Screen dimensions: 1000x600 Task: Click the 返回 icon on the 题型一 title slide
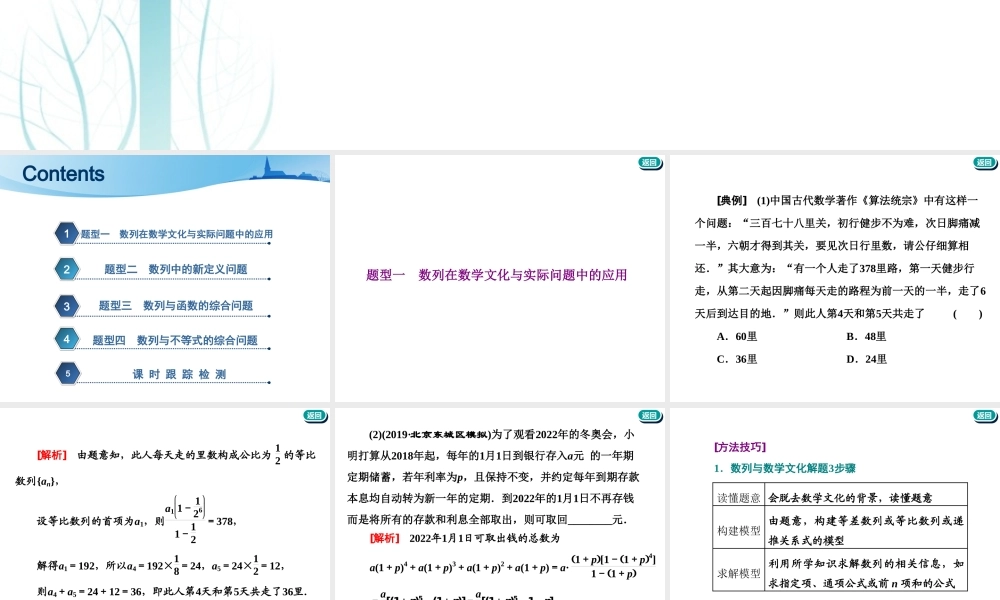(x=651, y=162)
